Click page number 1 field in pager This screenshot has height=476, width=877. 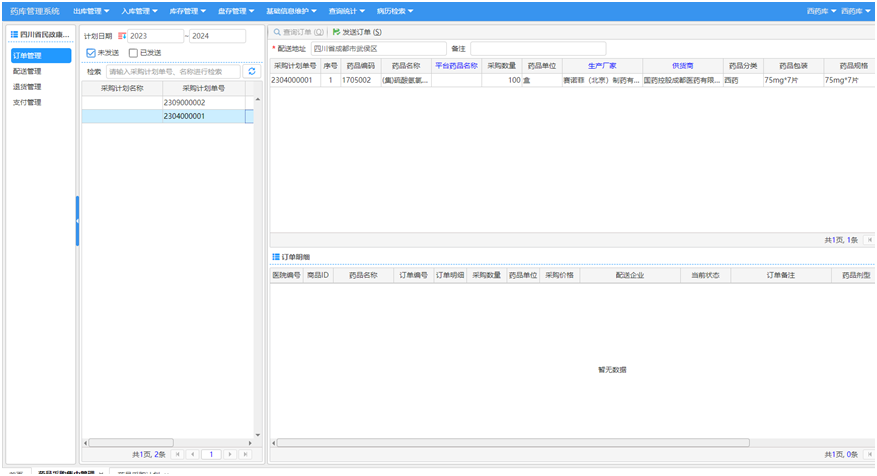[x=211, y=455]
